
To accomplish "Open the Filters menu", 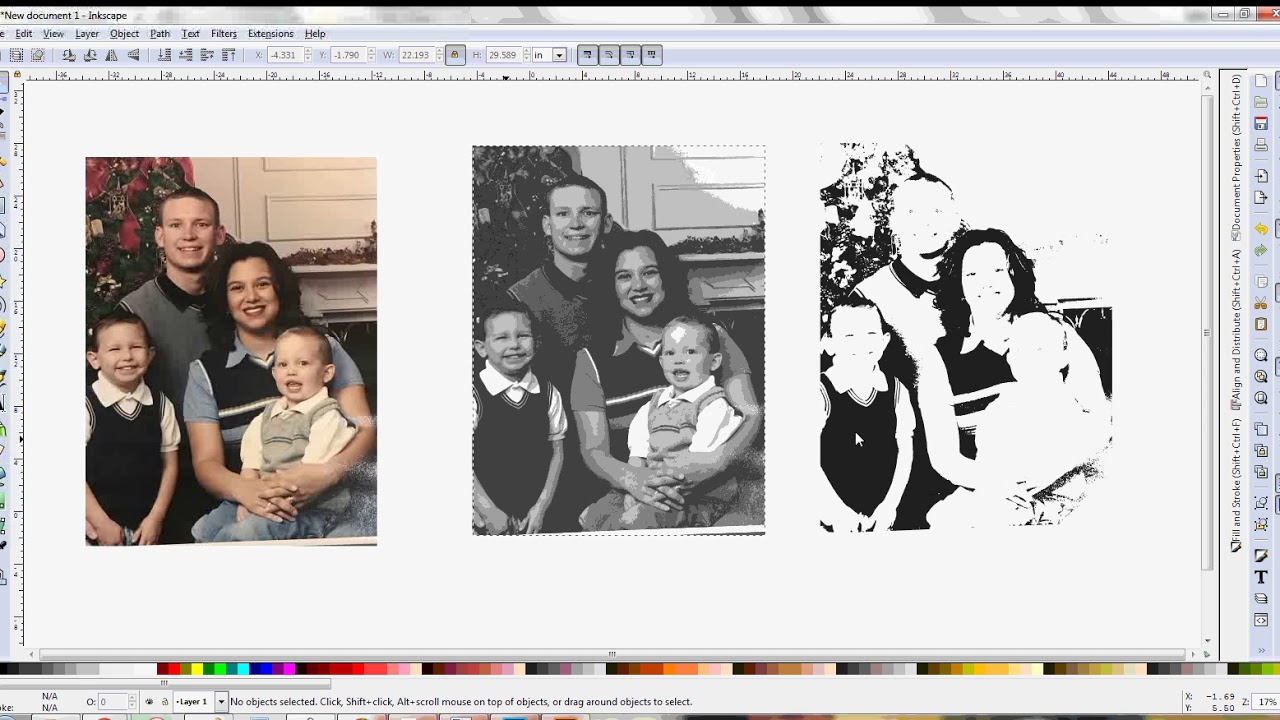I will pyautogui.click(x=224, y=33).
